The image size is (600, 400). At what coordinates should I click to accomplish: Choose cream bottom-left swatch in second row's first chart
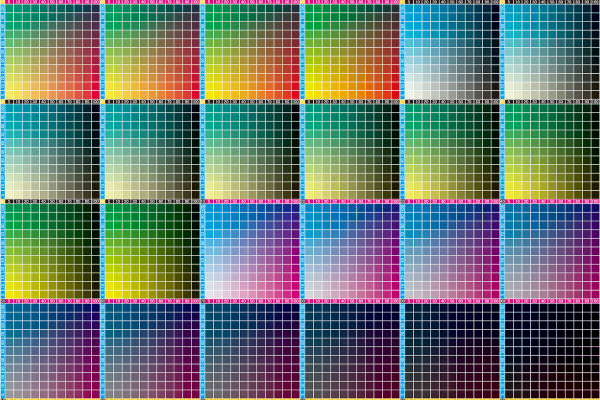(x=13, y=194)
